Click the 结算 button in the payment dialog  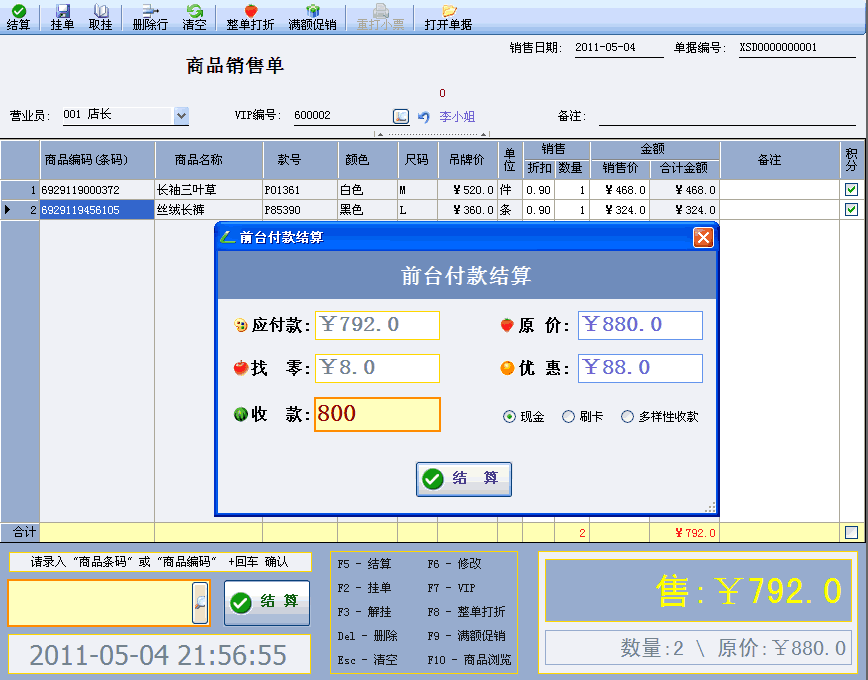click(464, 479)
